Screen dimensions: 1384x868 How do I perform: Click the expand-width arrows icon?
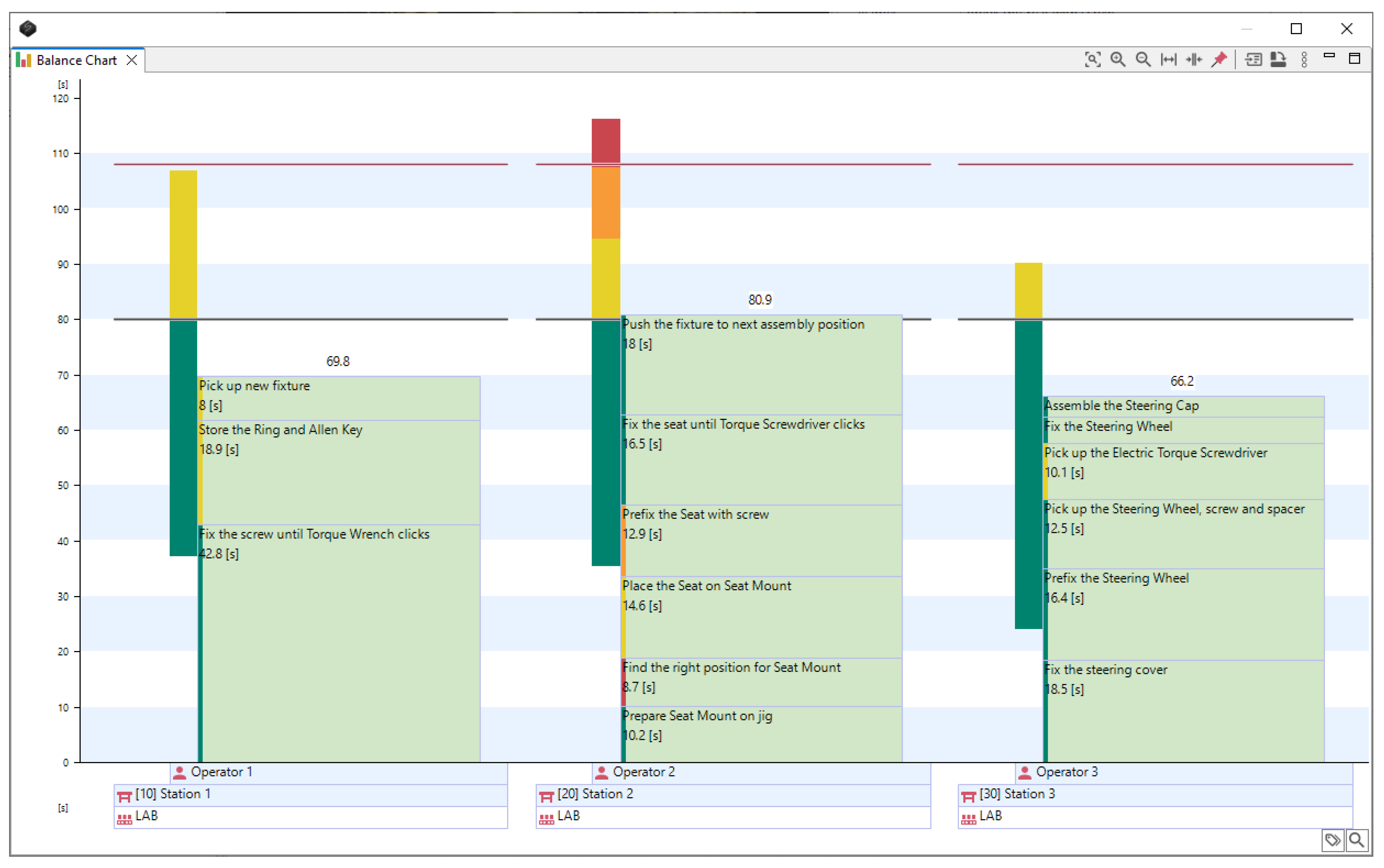[1168, 59]
